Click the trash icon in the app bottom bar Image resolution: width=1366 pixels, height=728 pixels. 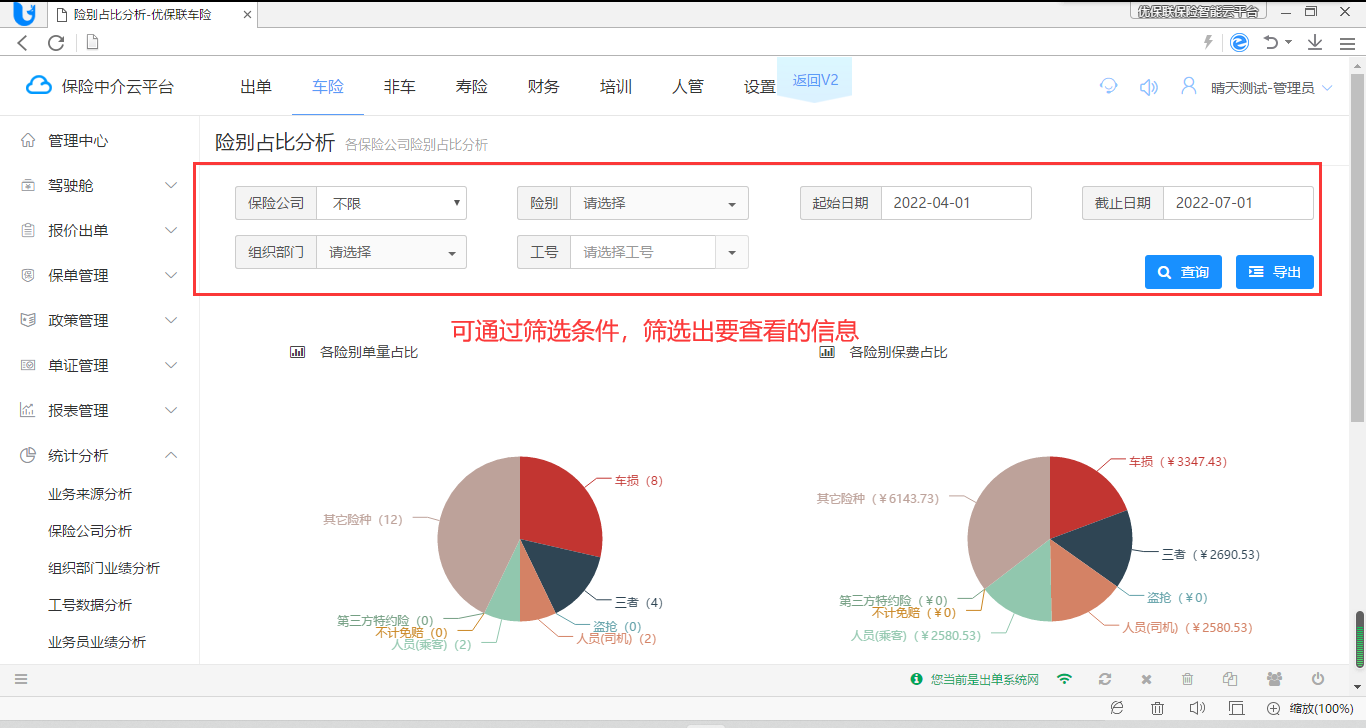(1188, 679)
